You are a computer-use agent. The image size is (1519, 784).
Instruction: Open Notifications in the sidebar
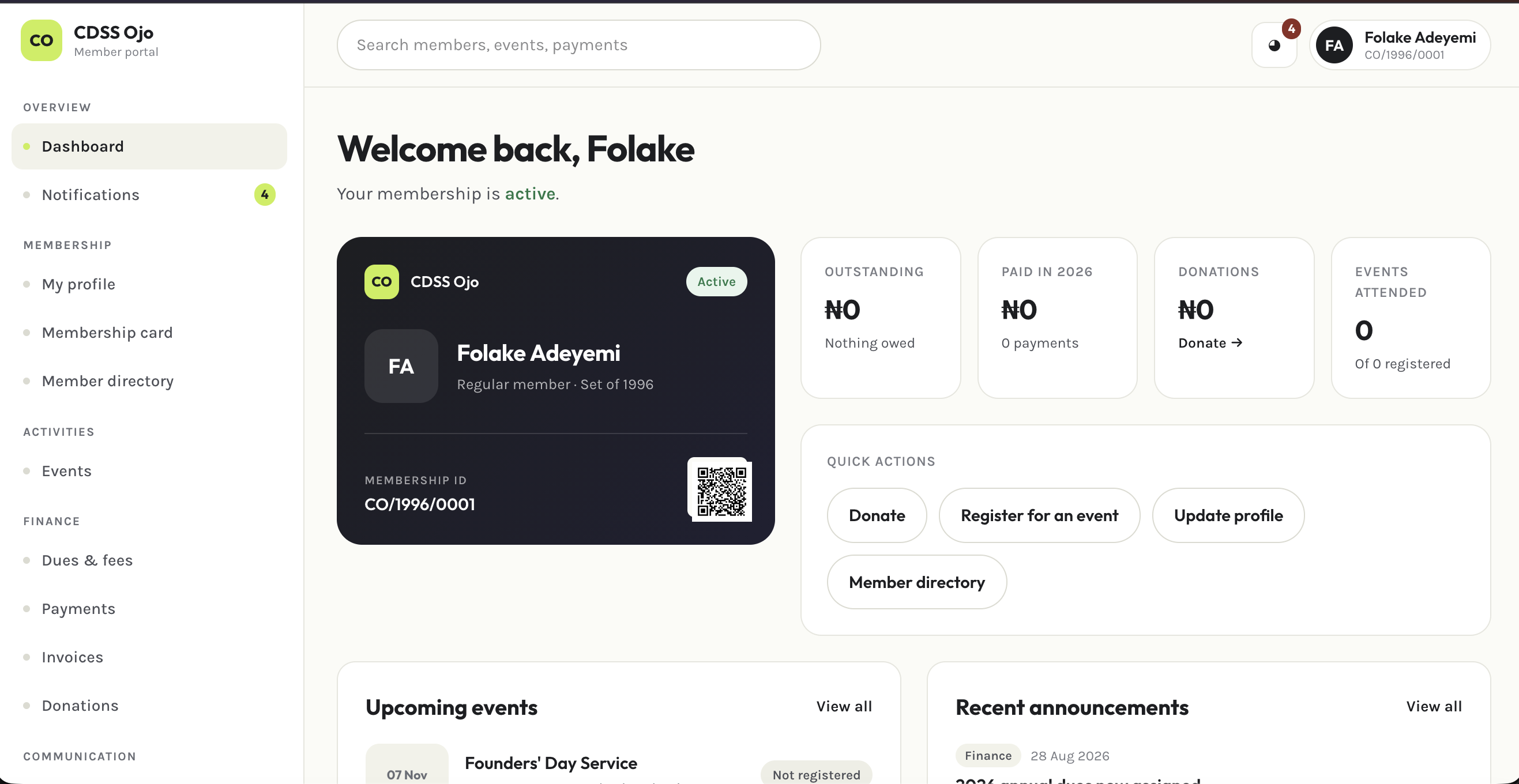[x=149, y=194]
